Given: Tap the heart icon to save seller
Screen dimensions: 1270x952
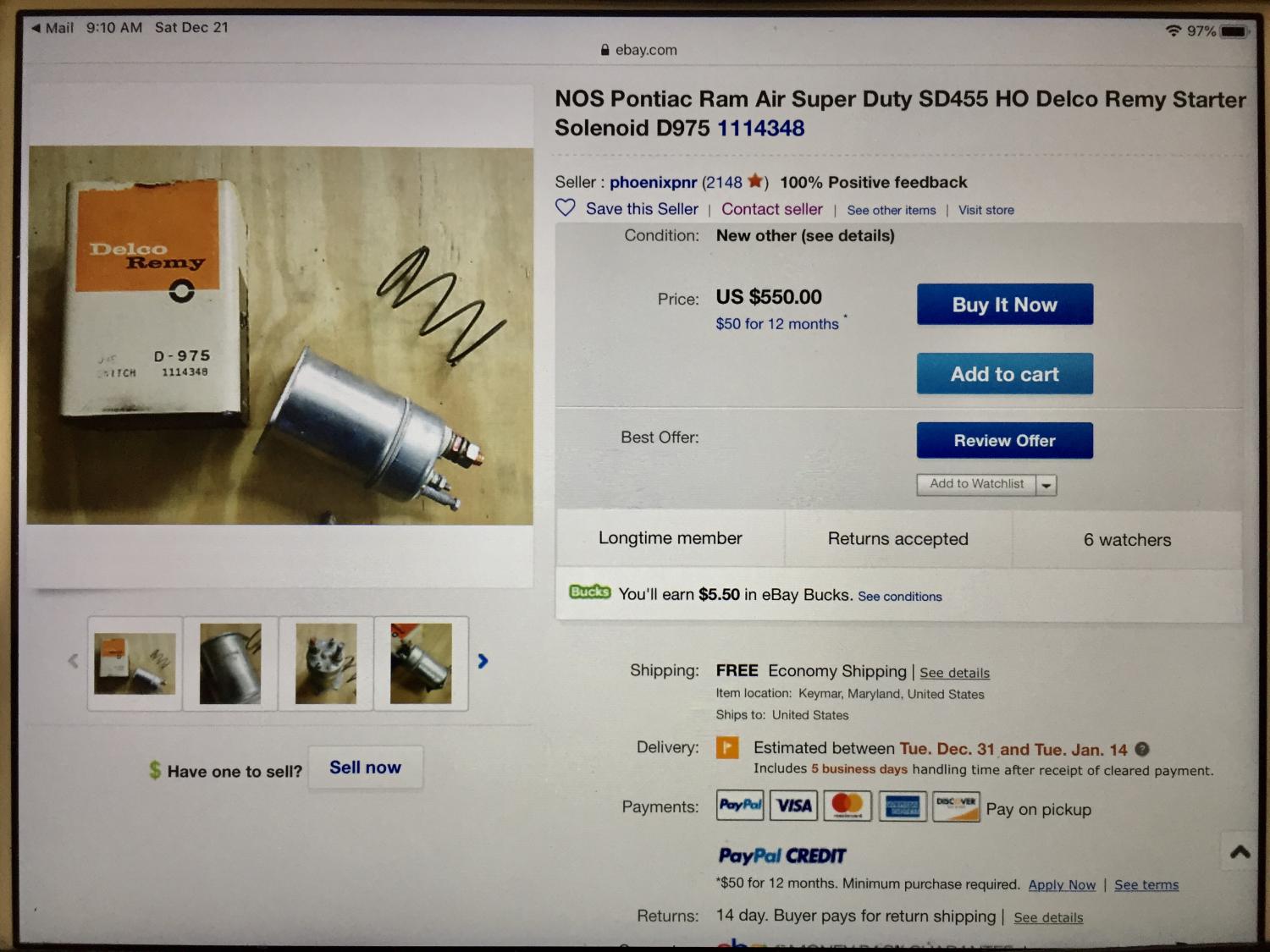Looking at the screenshot, I should (x=566, y=207).
